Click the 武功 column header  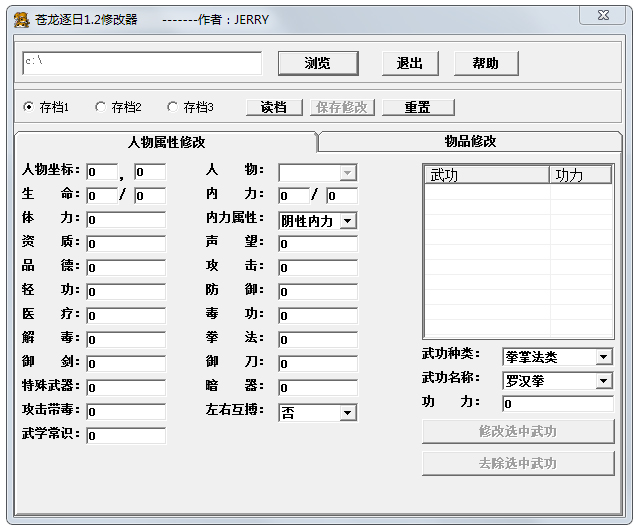click(x=486, y=175)
